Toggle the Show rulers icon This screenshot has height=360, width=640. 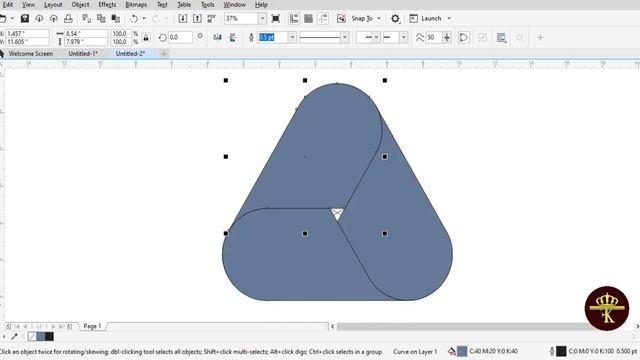pyautogui.click(x=294, y=18)
